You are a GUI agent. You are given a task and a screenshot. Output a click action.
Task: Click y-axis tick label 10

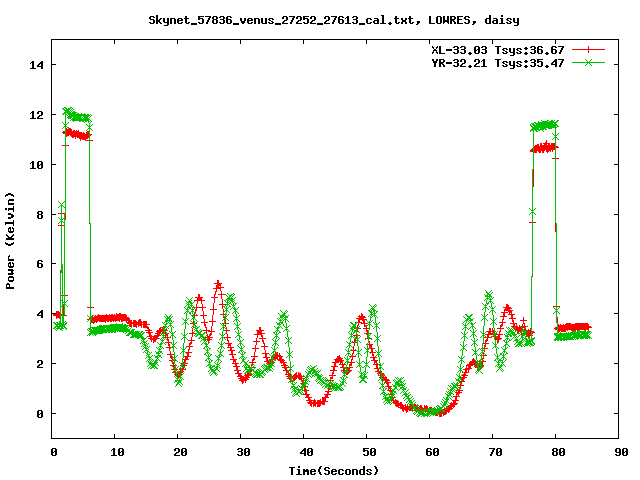pyautogui.click(x=36, y=165)
